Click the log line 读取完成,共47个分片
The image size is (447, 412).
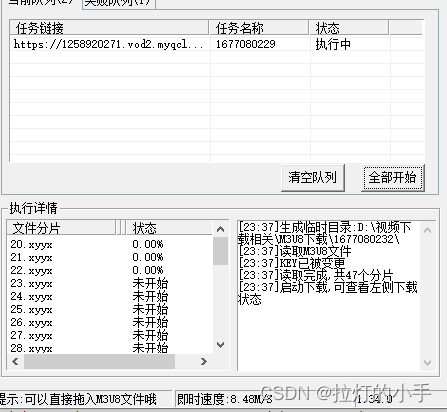[316, 275]
